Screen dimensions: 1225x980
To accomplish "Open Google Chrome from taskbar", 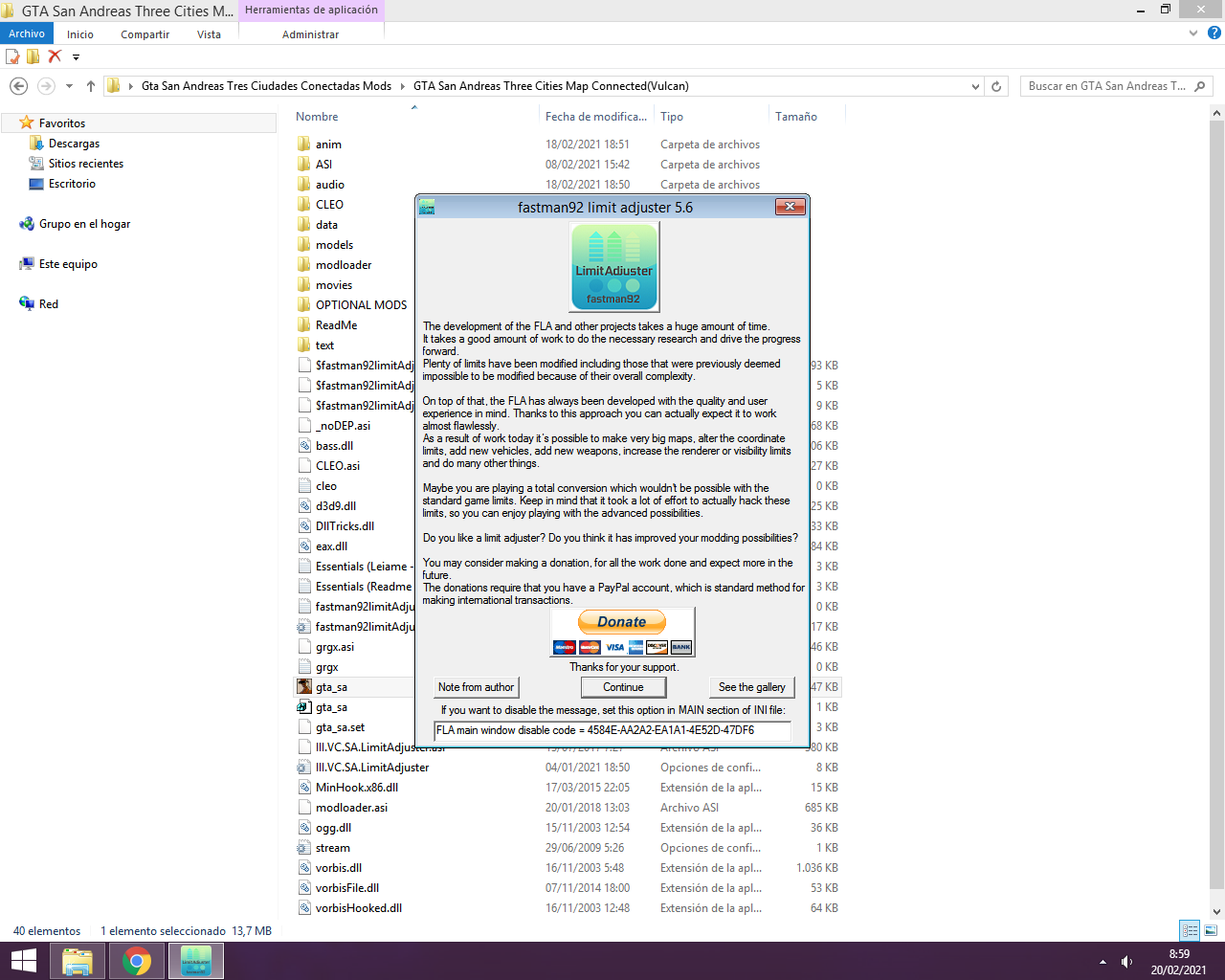I will 137,961.
